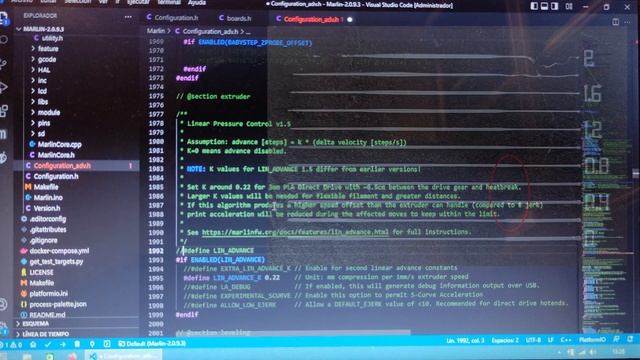640x360 pixels.
Task: Click PlatformIO Upload arrow in status bar
Action: [62, 344]
